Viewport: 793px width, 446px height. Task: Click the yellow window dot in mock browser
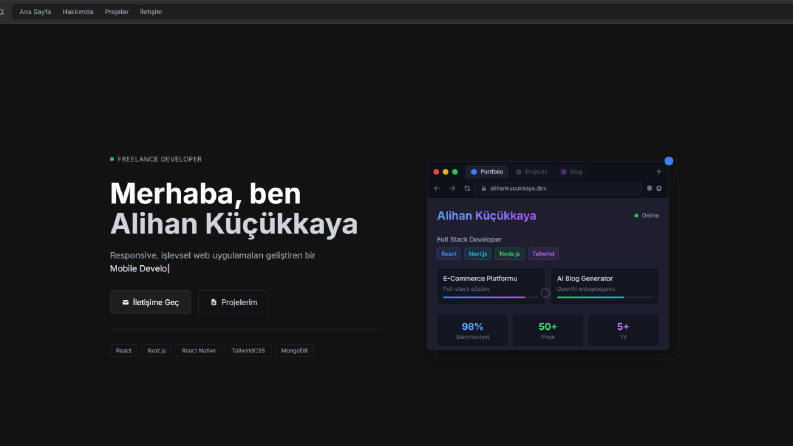[x=446, y=172]
